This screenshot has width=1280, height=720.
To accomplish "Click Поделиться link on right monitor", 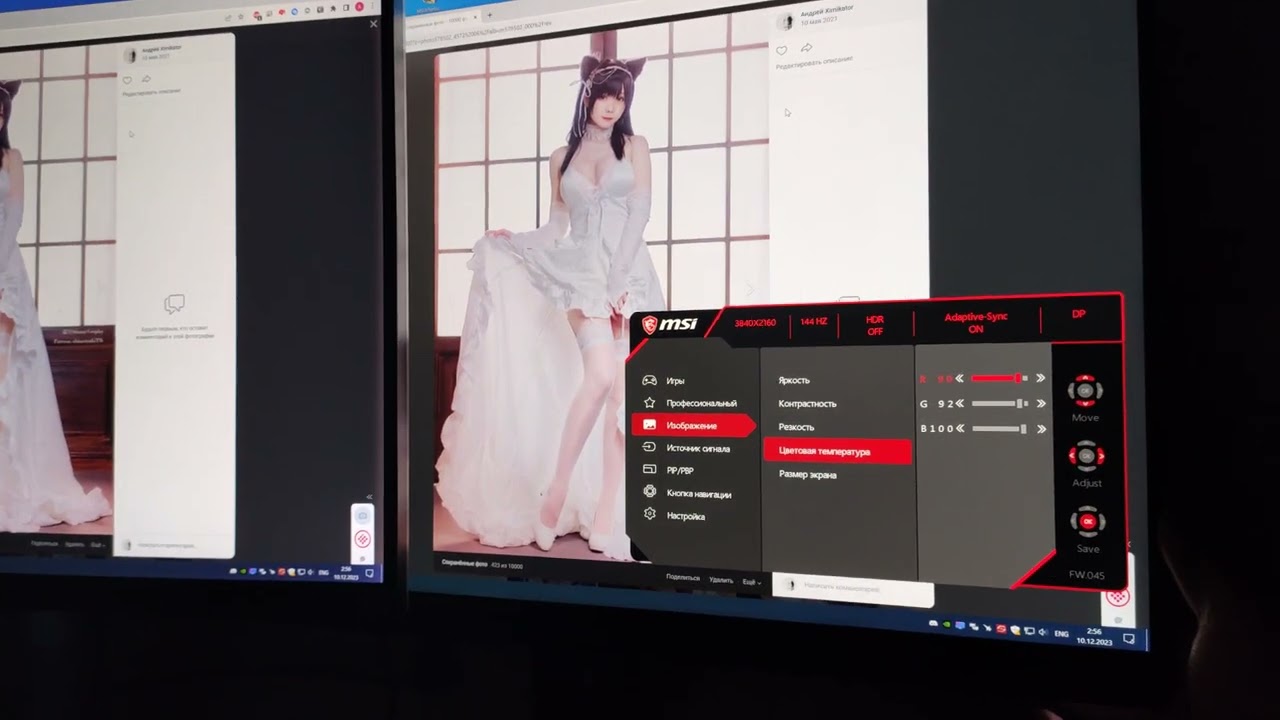I will coord(683,577).
